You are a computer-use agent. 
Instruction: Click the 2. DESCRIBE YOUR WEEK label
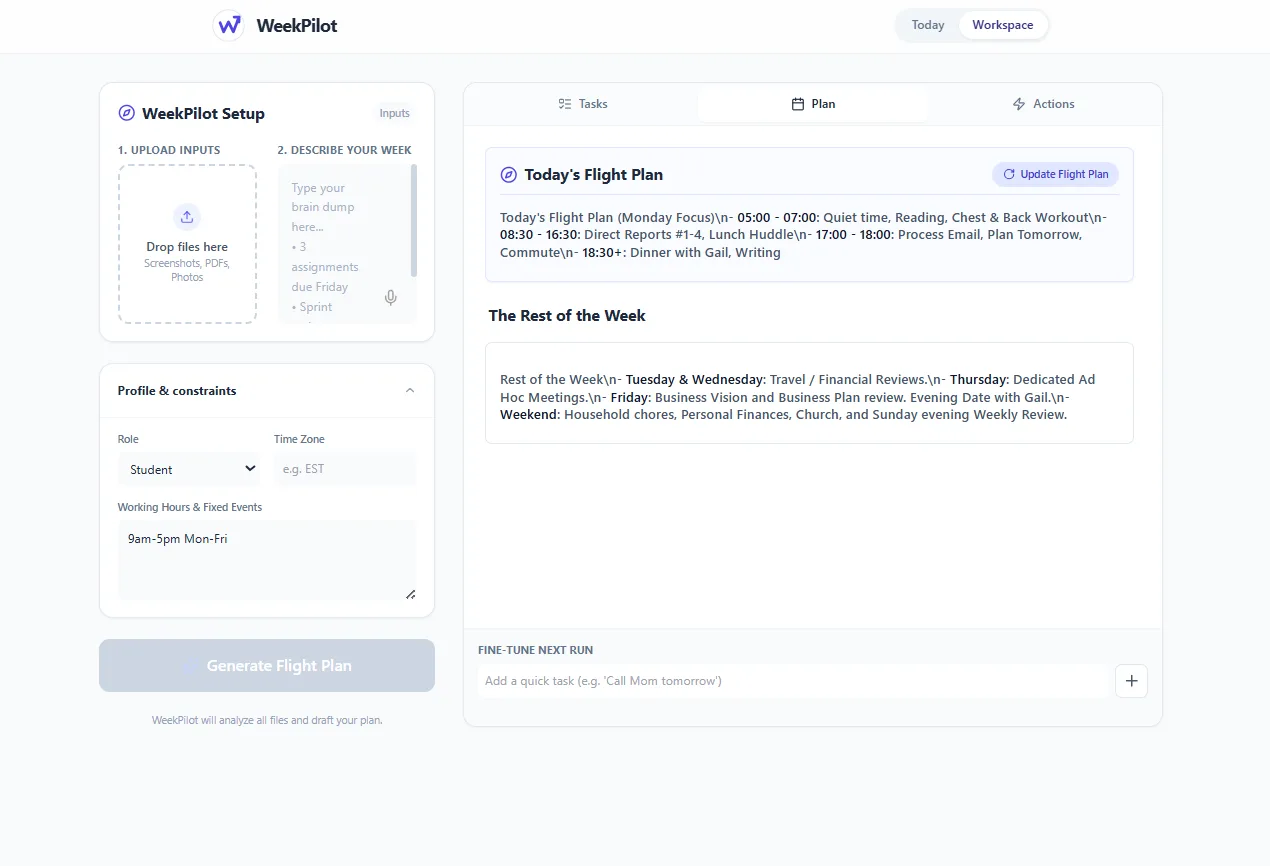(x=345, y=150)
